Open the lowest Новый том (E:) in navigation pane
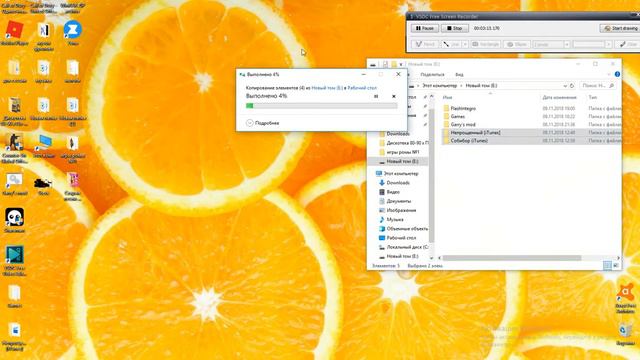 (402, 256)
